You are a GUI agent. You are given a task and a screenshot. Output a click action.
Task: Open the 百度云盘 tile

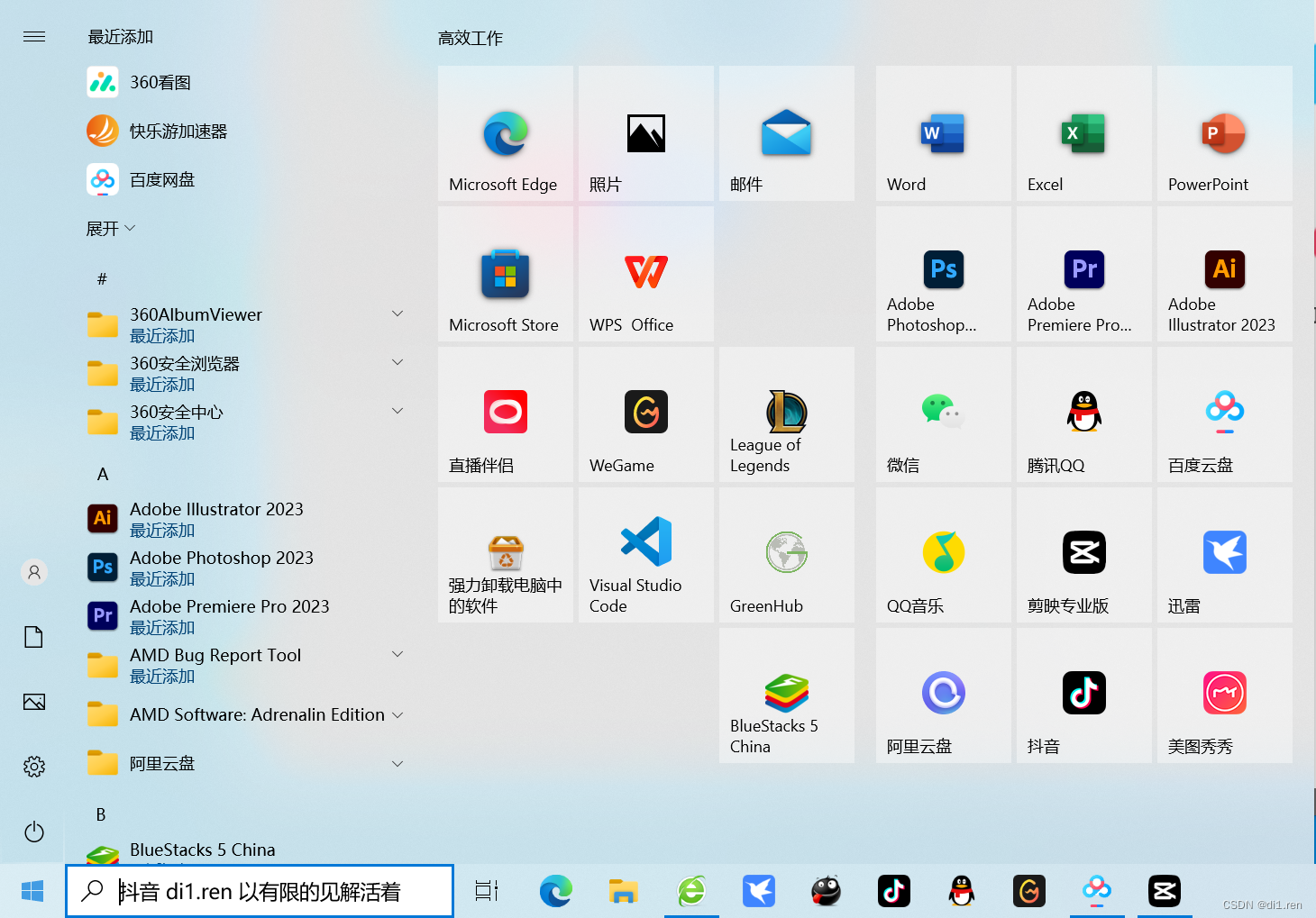pyautogui.click(x=1225, y=414)
